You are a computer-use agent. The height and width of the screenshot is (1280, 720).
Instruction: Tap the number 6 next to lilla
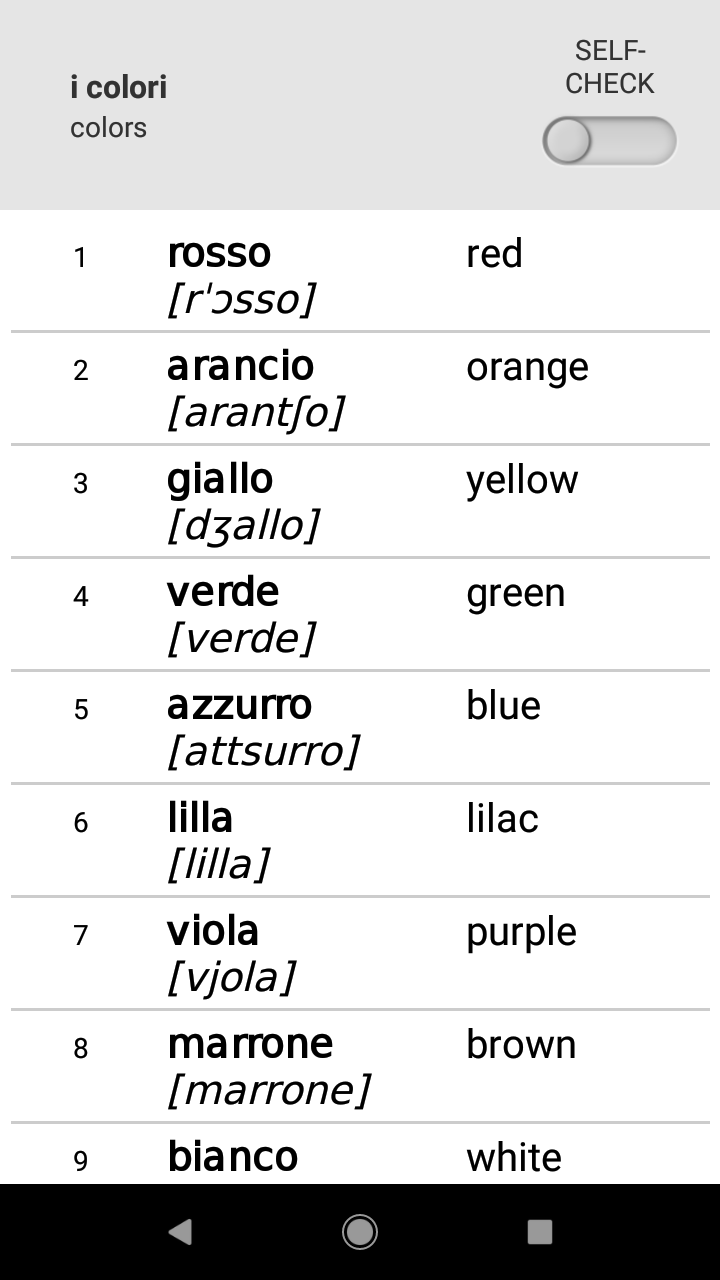pos(80,820)
